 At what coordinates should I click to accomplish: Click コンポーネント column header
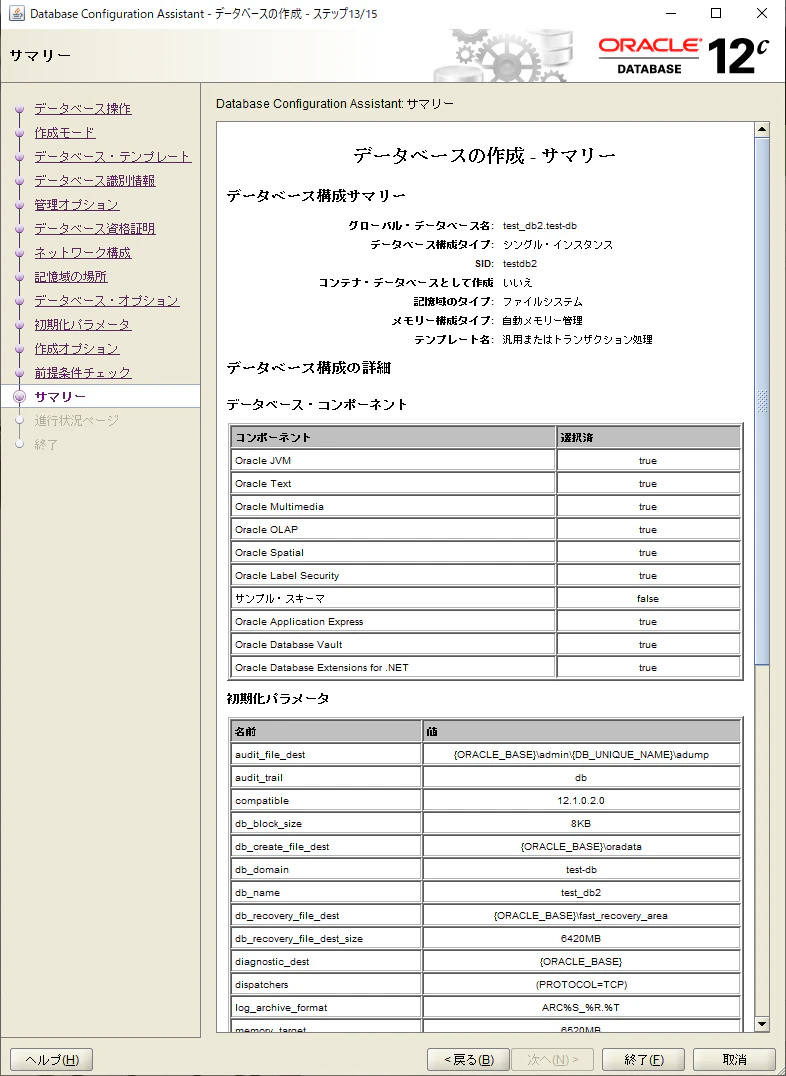tap(393, 437)
